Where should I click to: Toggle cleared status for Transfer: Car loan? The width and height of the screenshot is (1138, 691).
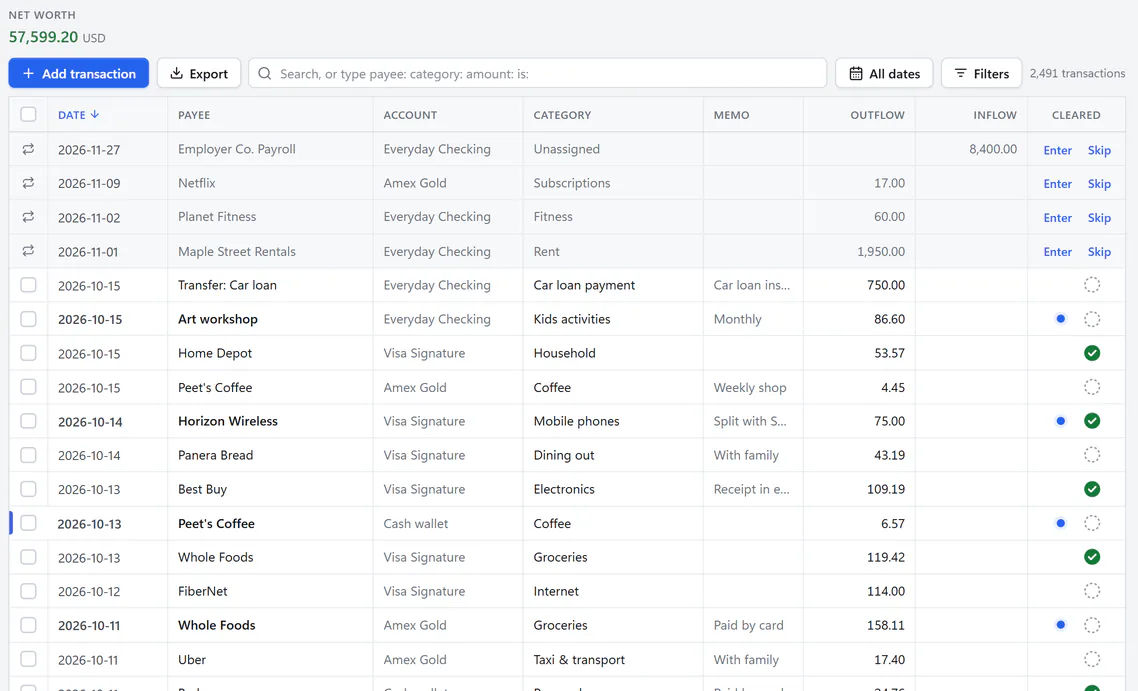[1092, 285]
